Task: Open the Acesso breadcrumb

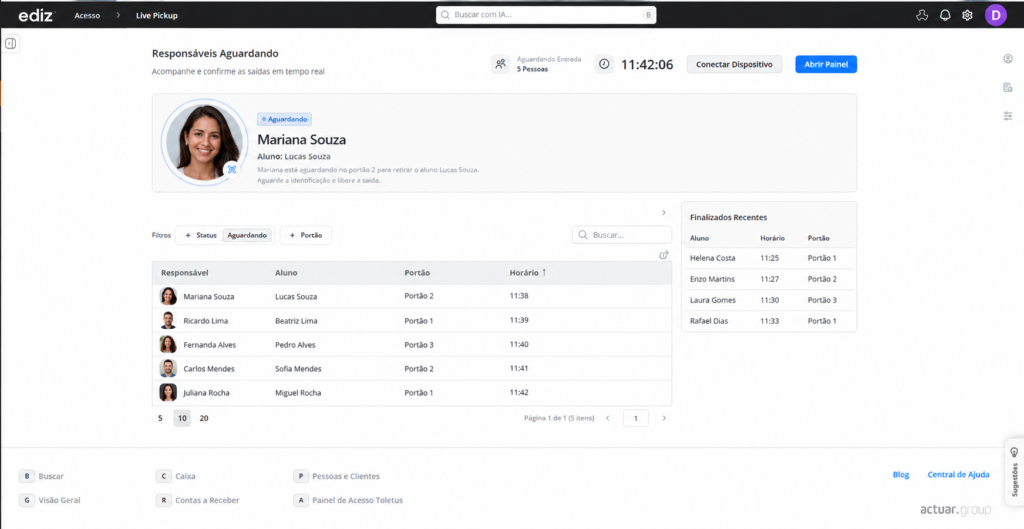Action: tap(87, 15)
